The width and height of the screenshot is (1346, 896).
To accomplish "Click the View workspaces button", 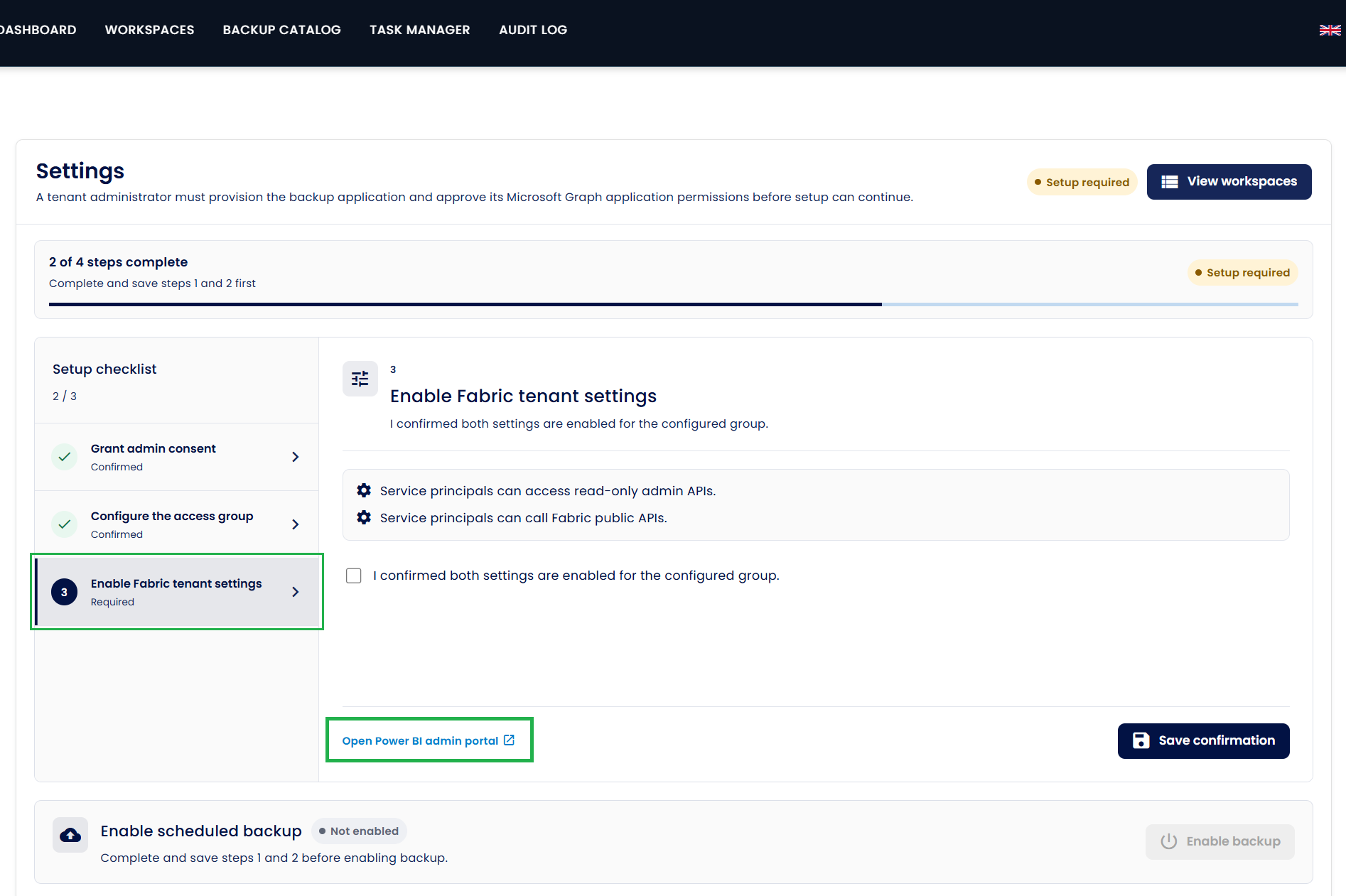I will (1229, 182).
